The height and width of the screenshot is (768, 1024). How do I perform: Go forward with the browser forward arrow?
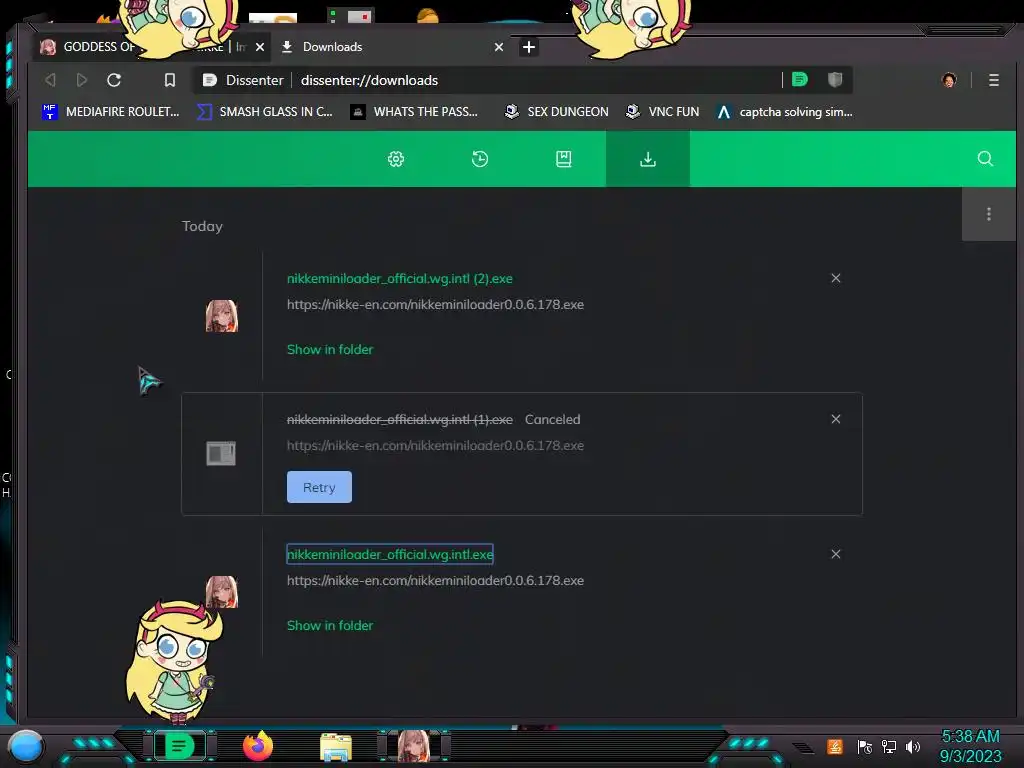[82, 80]
